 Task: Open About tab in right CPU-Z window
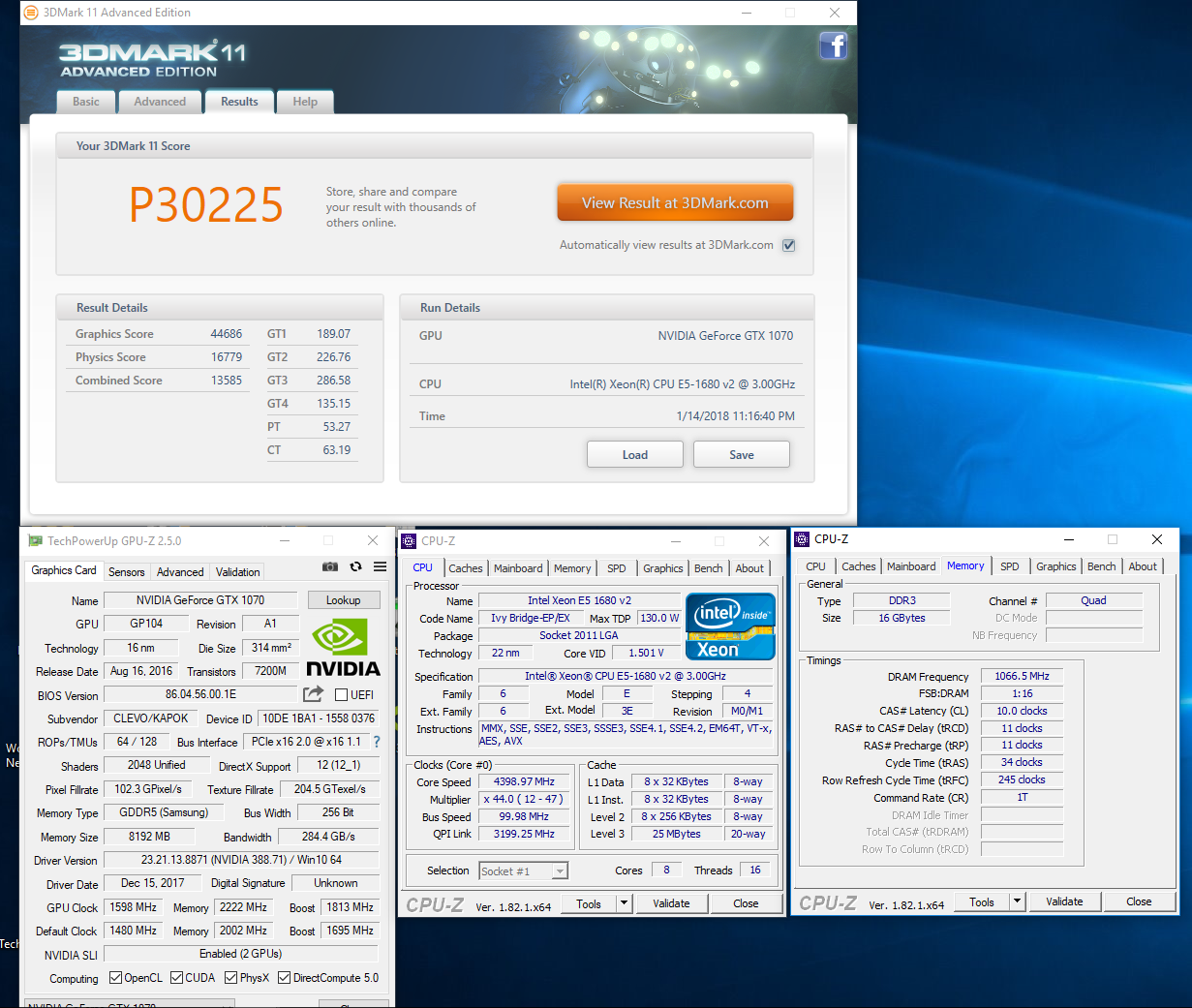click(x=1143, y=566)
